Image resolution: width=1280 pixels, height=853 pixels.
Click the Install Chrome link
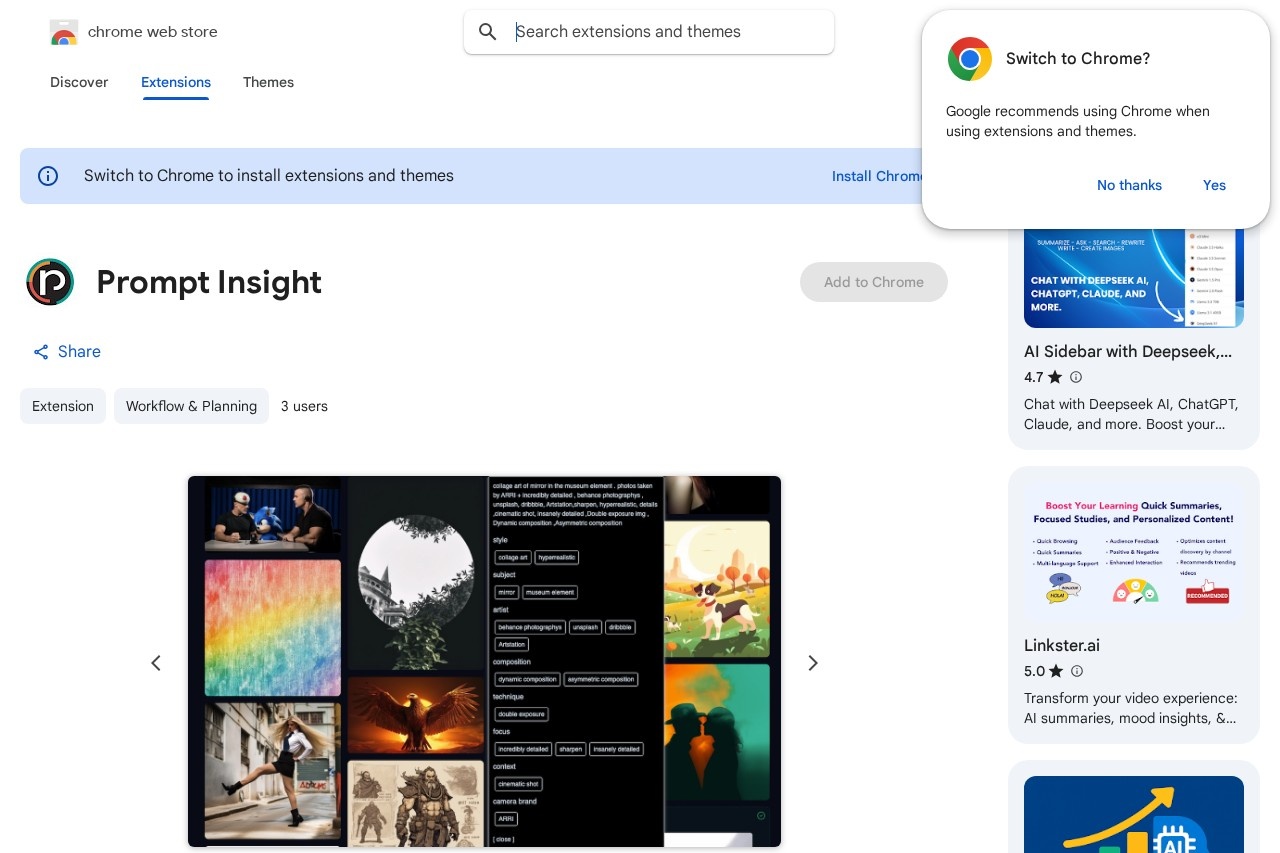[x=876, y=176]
